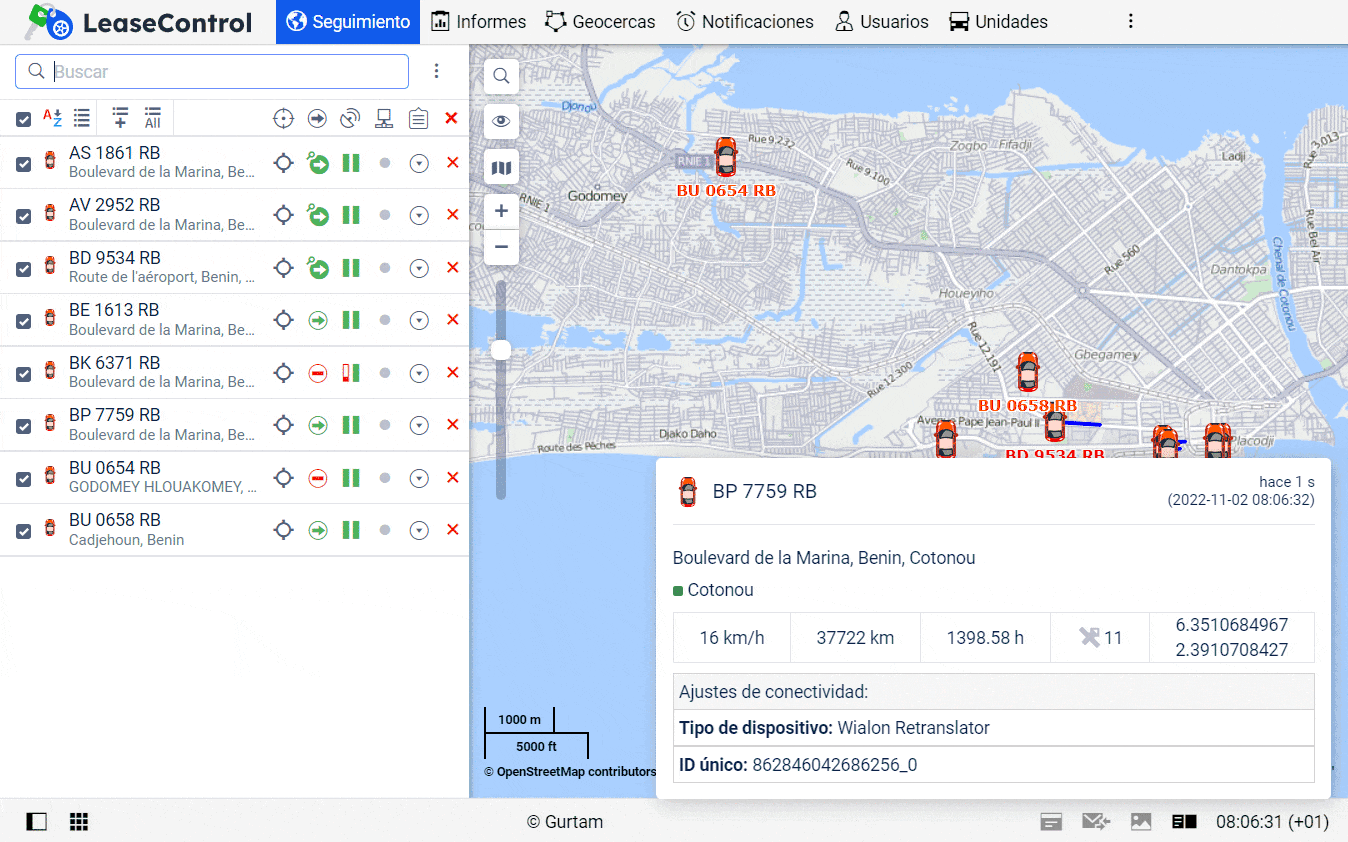Click the crosshair icon for AS 1861 RB
The width and height of the screenshot is (1348, 842).
pyautogui.click(x=284, y=163)
